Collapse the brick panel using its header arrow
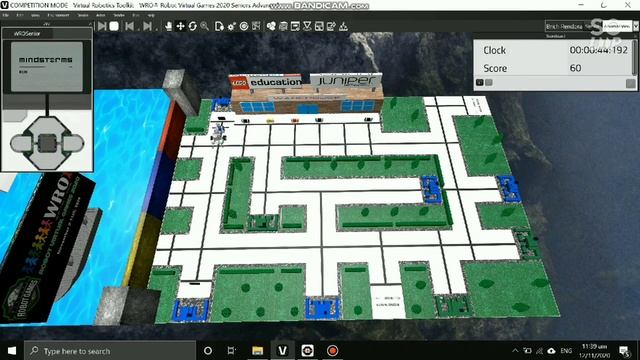 [x=90, y=24]
